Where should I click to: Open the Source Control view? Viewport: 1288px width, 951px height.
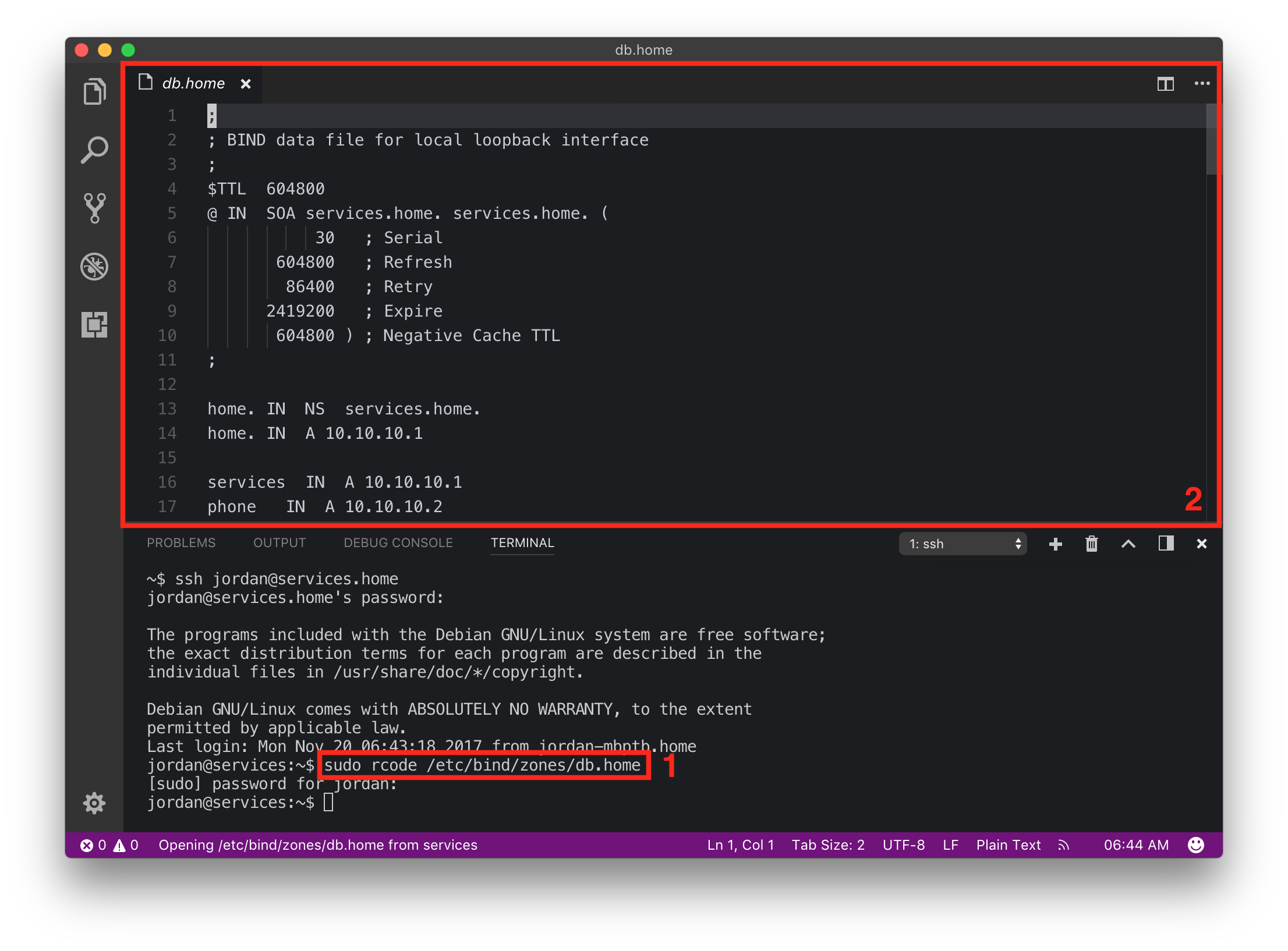(94, 208)
